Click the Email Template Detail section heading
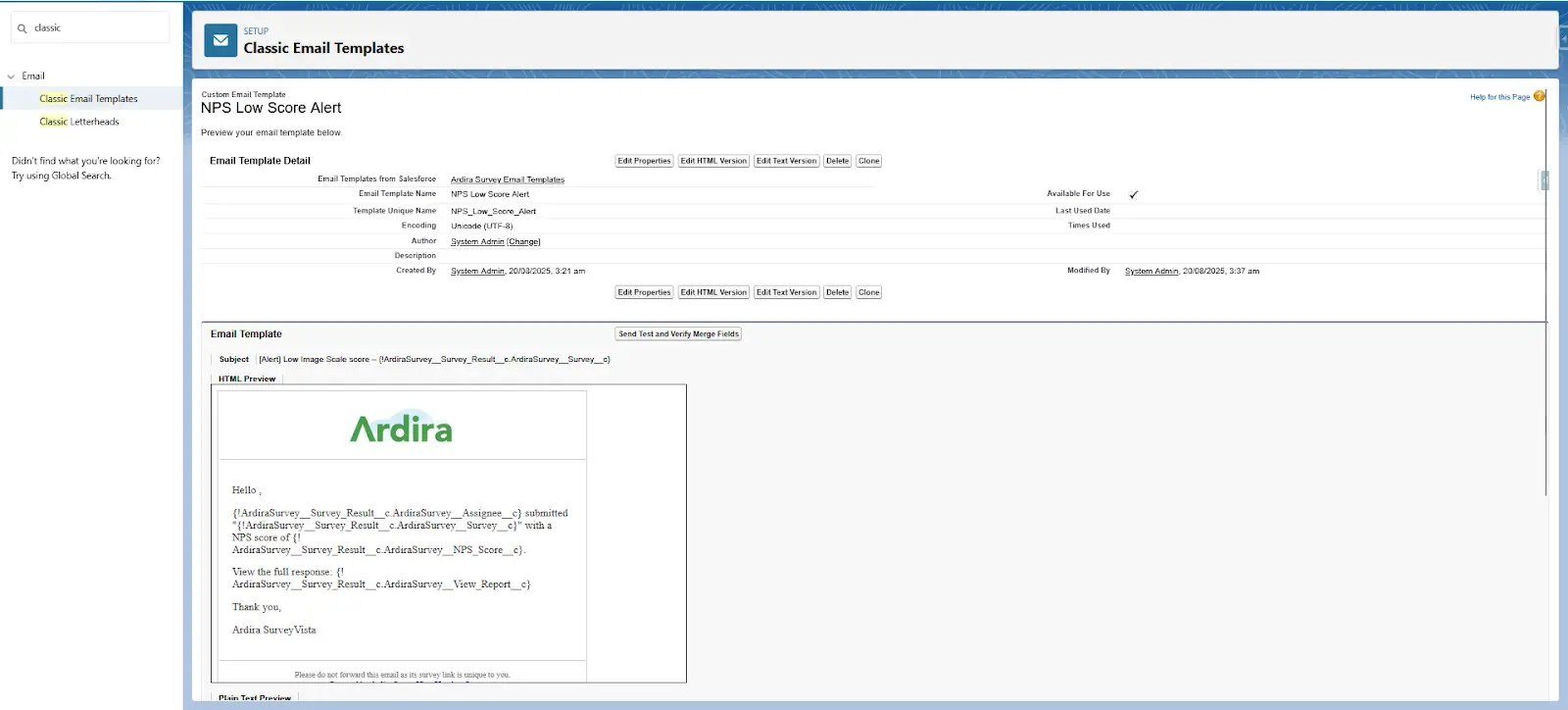Viewport: 1568px width, 710px height. (260, 161)
